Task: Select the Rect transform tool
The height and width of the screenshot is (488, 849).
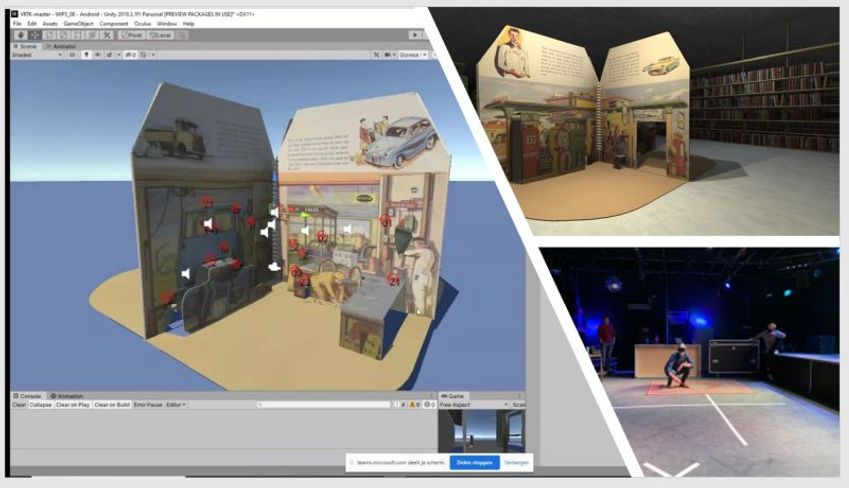Action: (78, 35)
